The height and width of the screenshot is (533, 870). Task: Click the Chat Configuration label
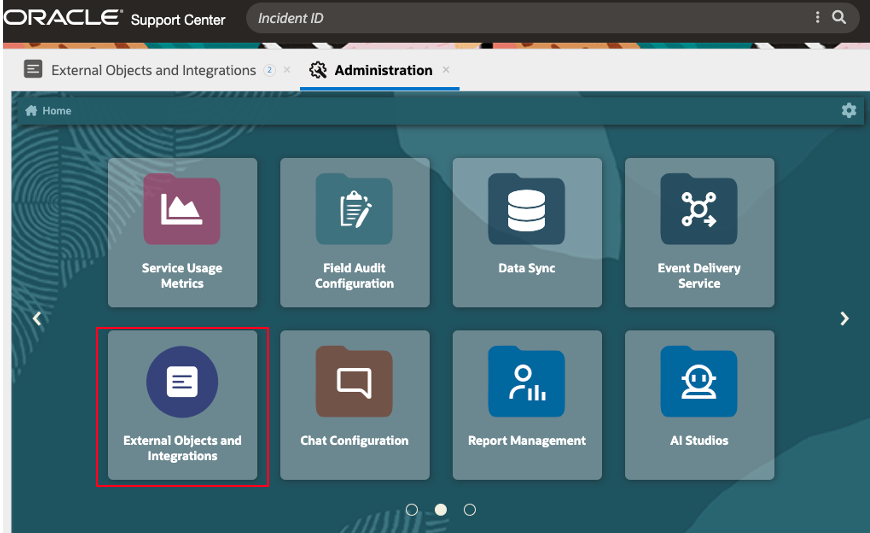354,441
